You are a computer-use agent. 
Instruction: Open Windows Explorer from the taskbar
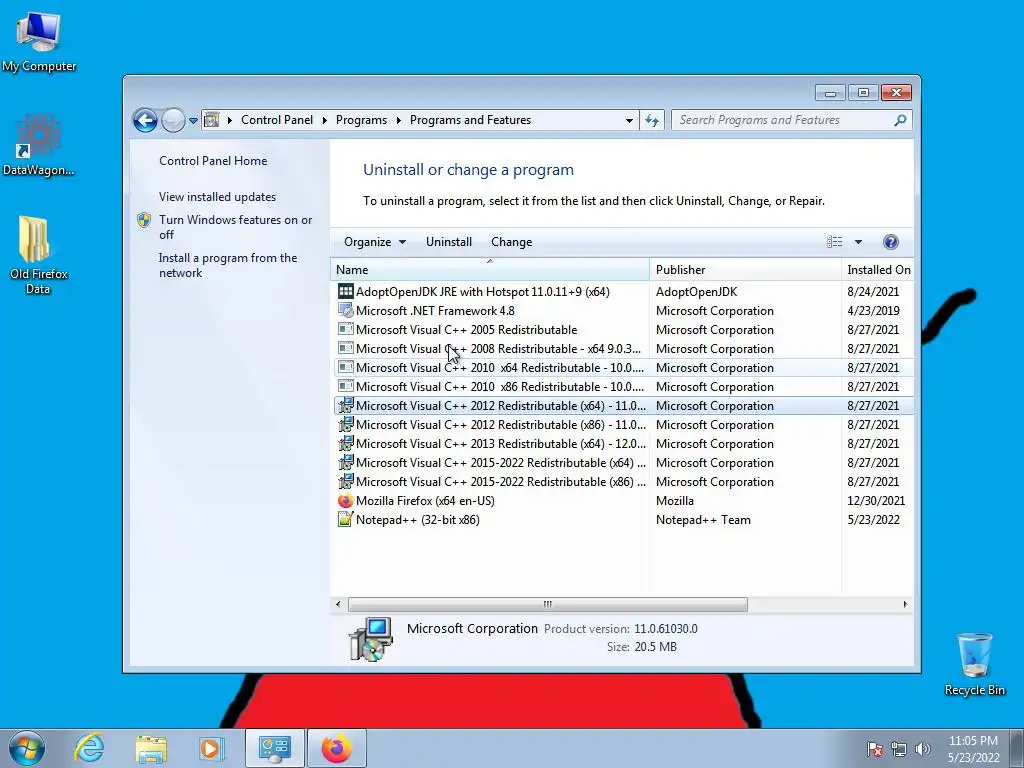[151, 748]
